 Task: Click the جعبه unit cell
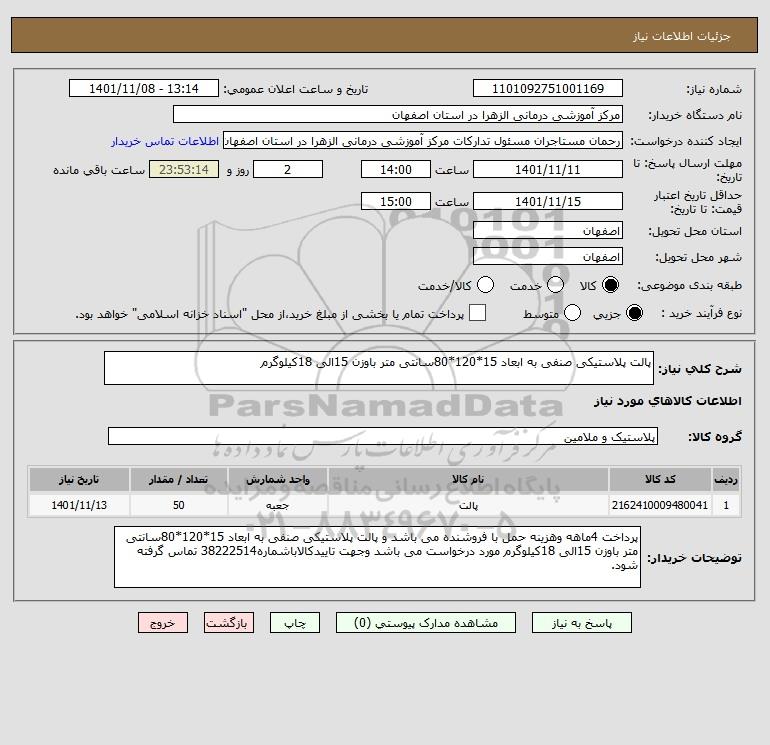[x=277, y=505]
